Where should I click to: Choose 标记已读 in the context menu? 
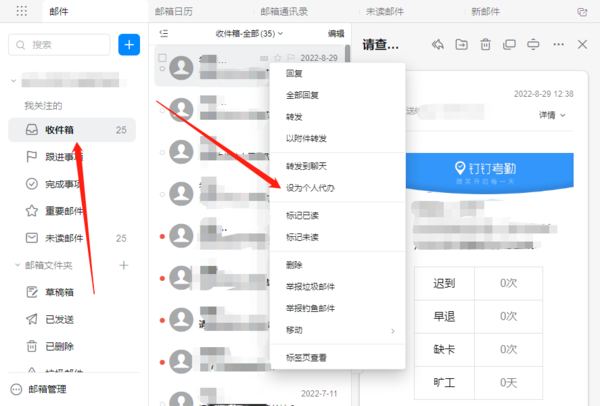pos(338,215)
